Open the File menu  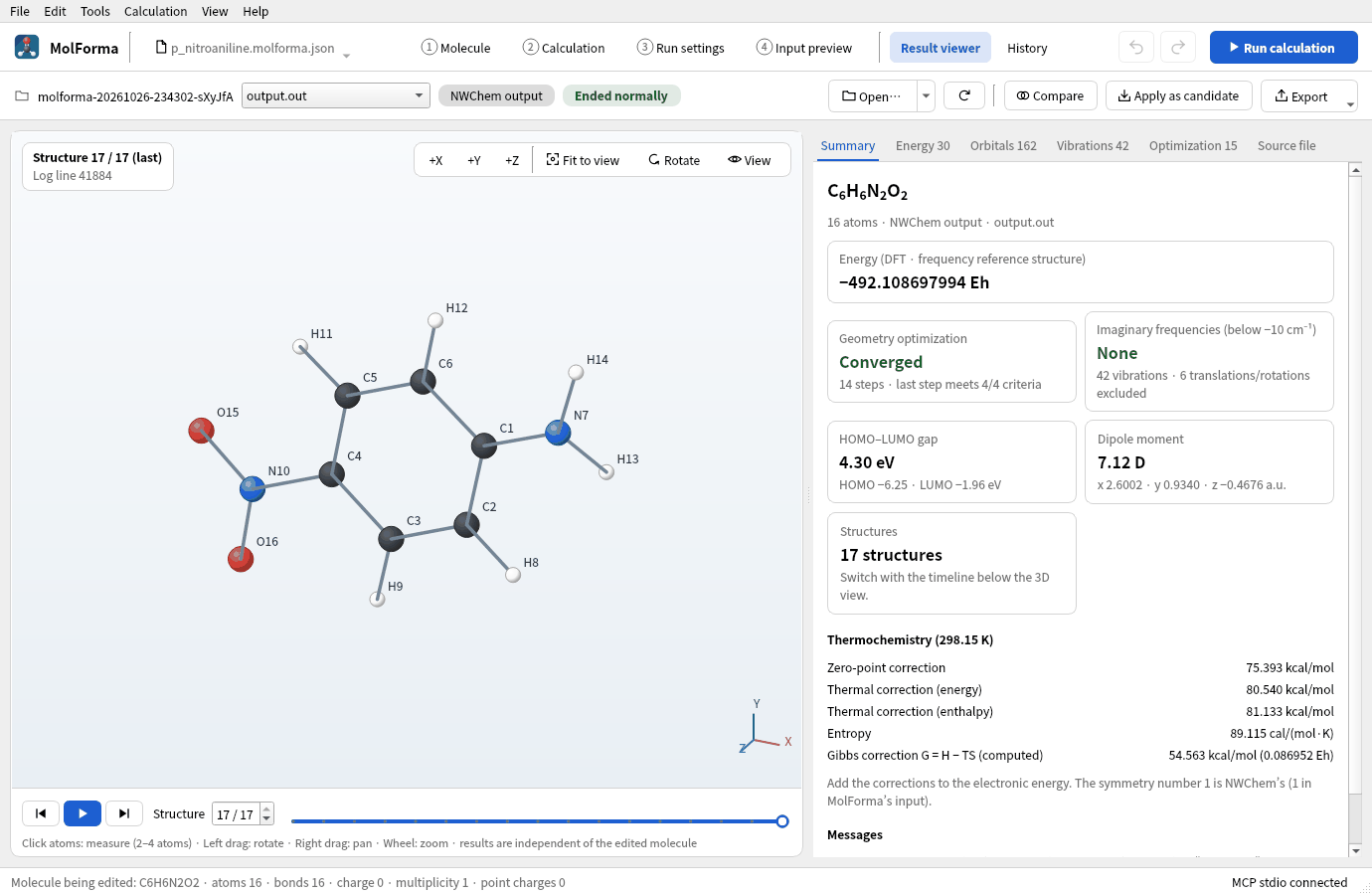tap(20, 11)
